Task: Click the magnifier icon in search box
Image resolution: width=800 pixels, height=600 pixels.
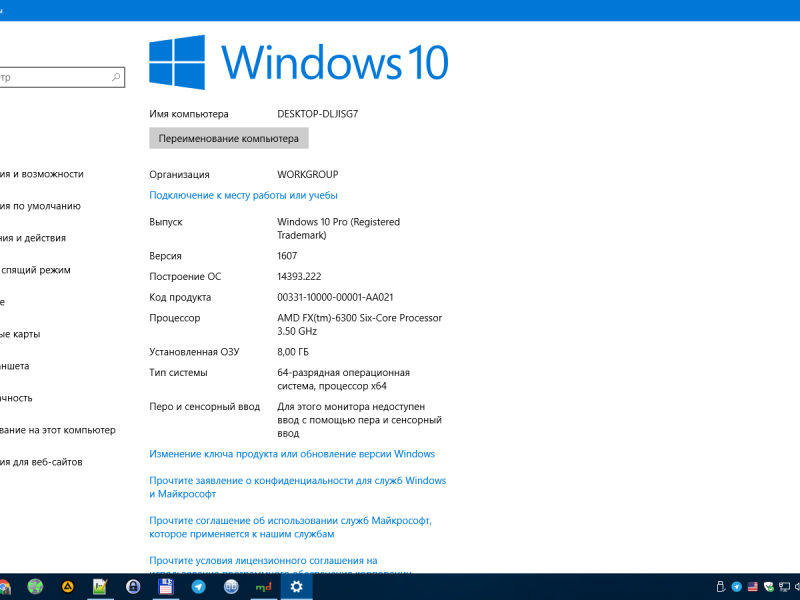Action: tap(116, 77)
